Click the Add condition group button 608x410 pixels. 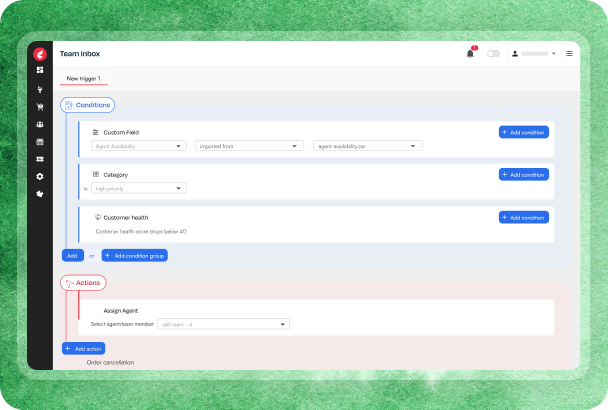[x=134, y=256]
